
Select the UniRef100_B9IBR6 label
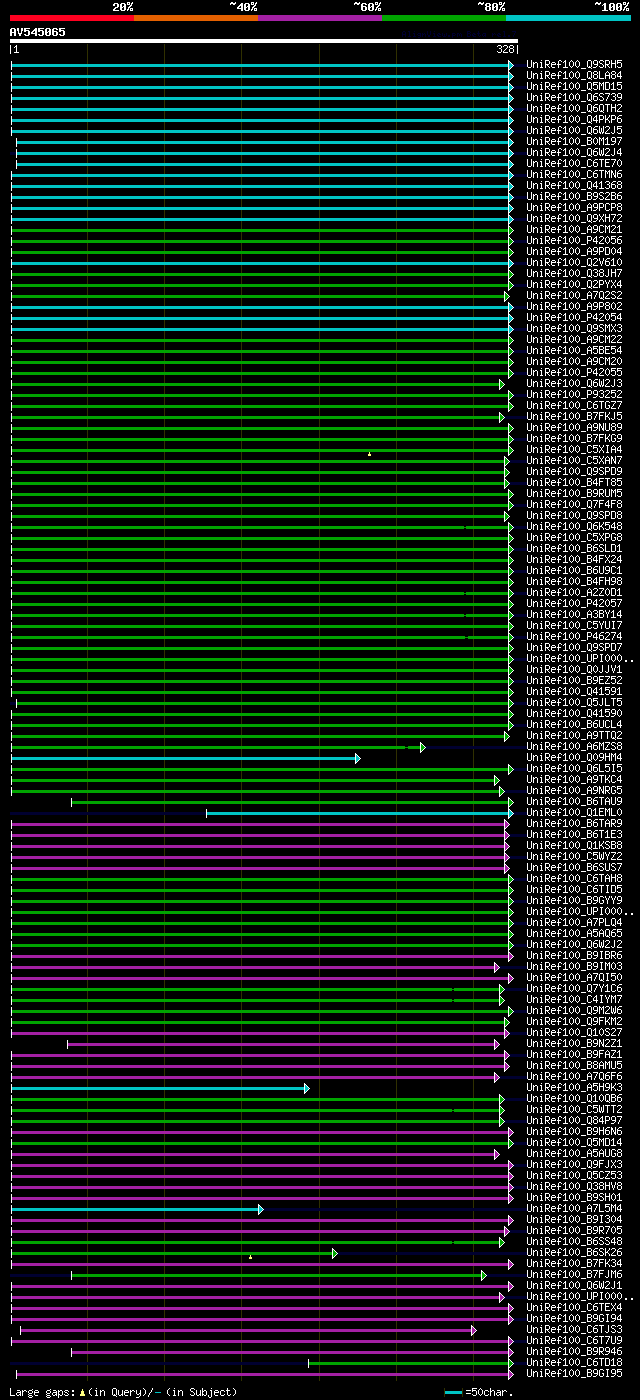click(574, 955)
